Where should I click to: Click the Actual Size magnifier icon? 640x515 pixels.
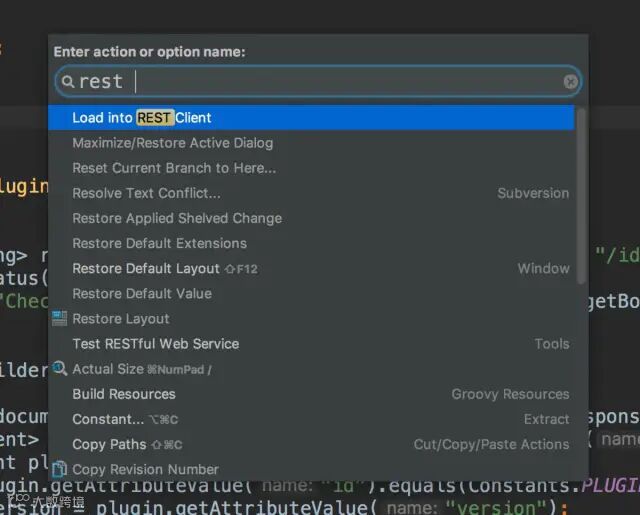coord(60,368)
